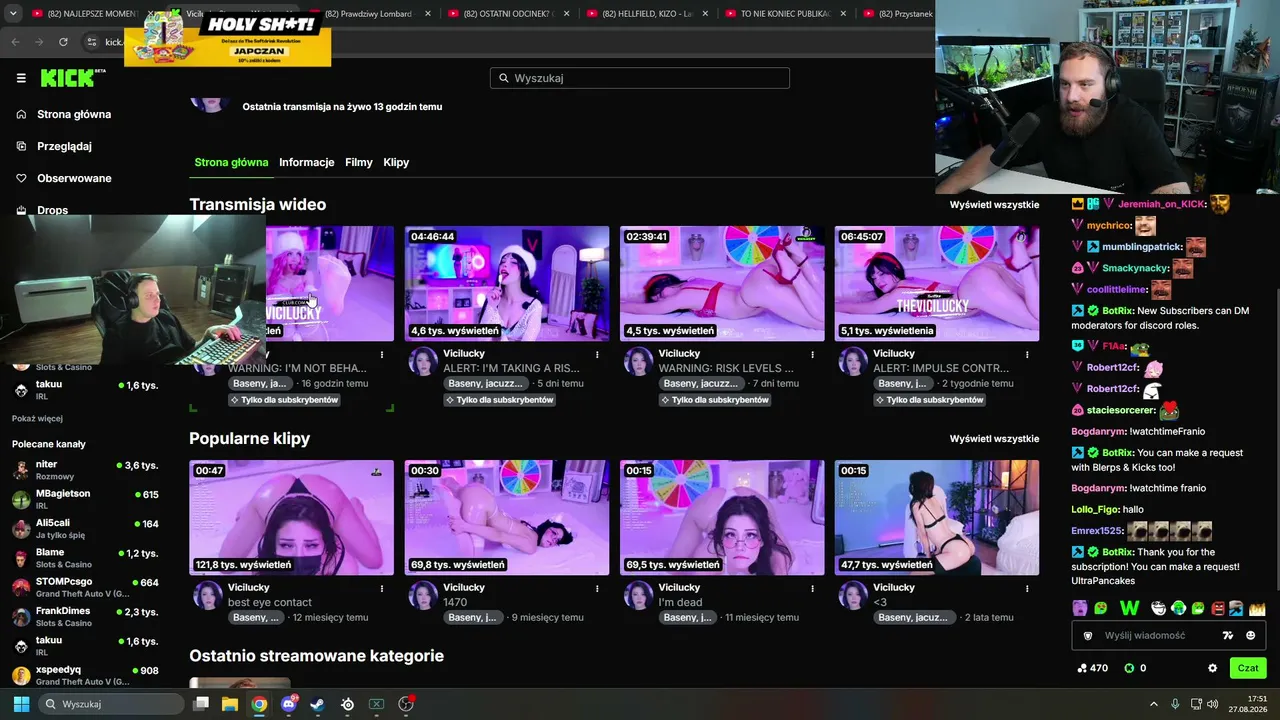Open the 02:39:41 video thumbnail

pyautogui.click(x=722, y=284)
